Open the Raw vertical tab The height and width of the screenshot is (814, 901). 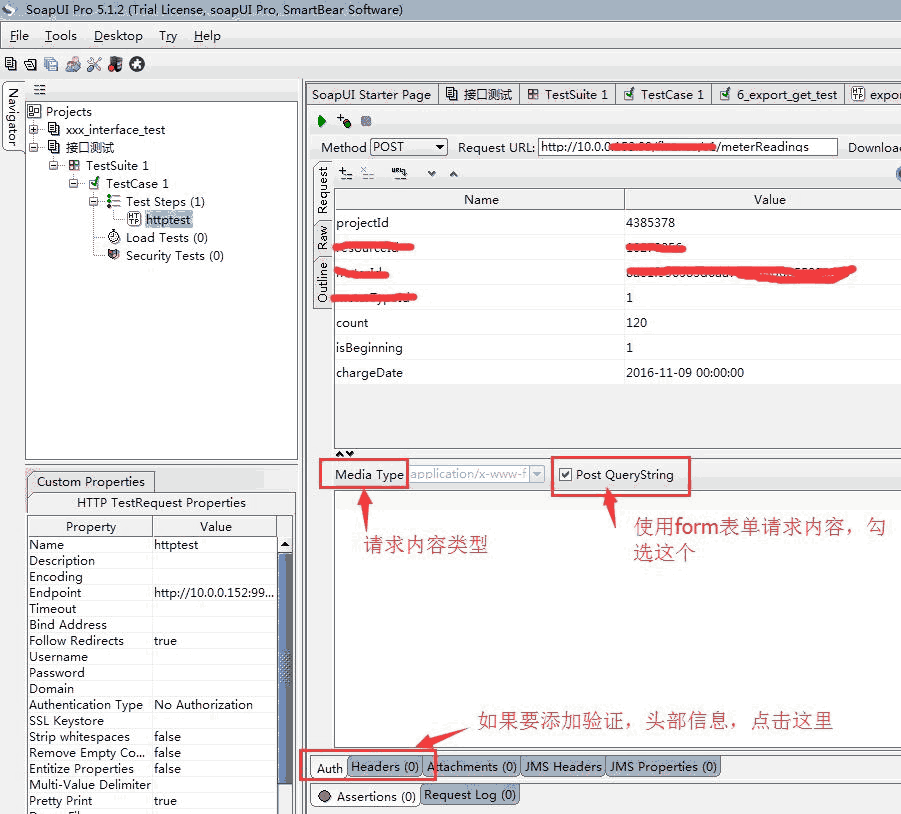point(323,237)
